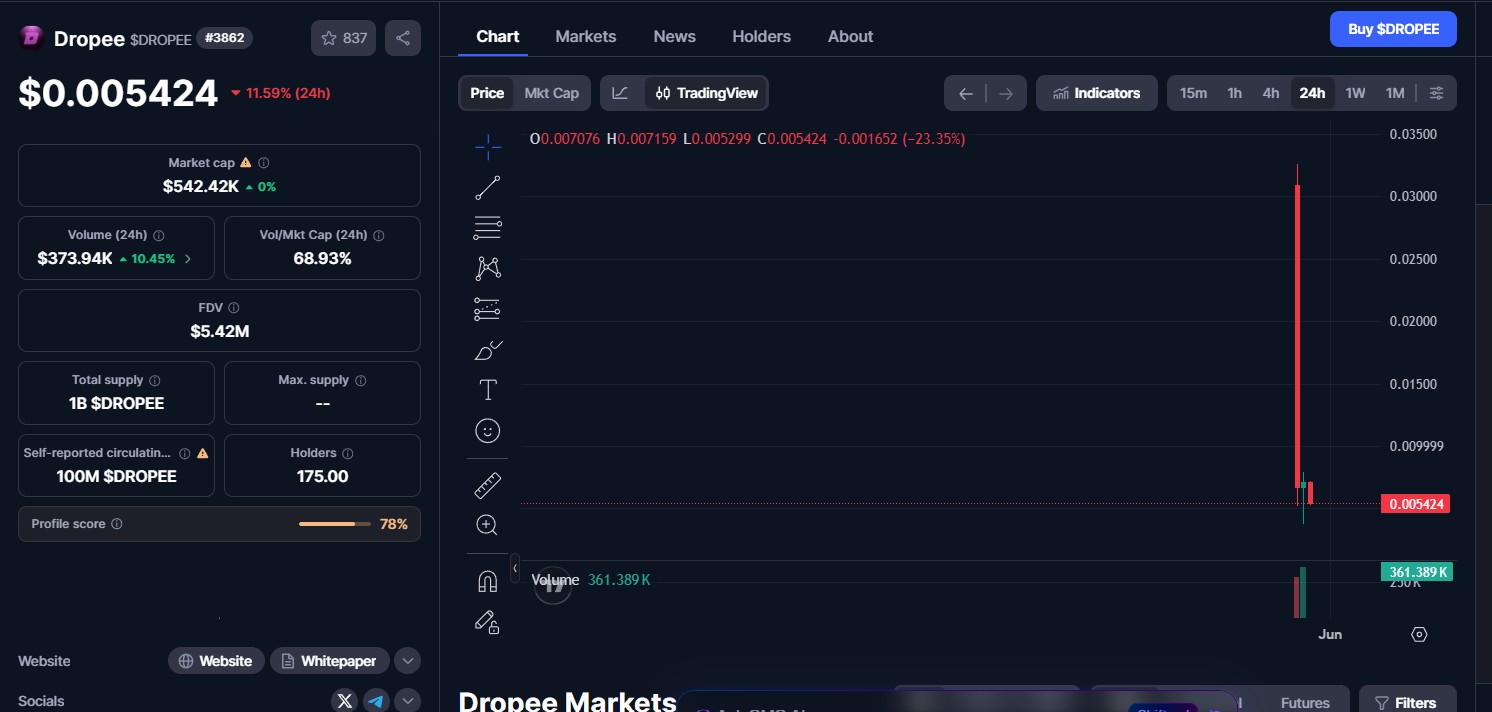The height and width of the screenshot is (712, 1492).
Task: Click the Dropee coin logo
Action: (x=31, y=37)
